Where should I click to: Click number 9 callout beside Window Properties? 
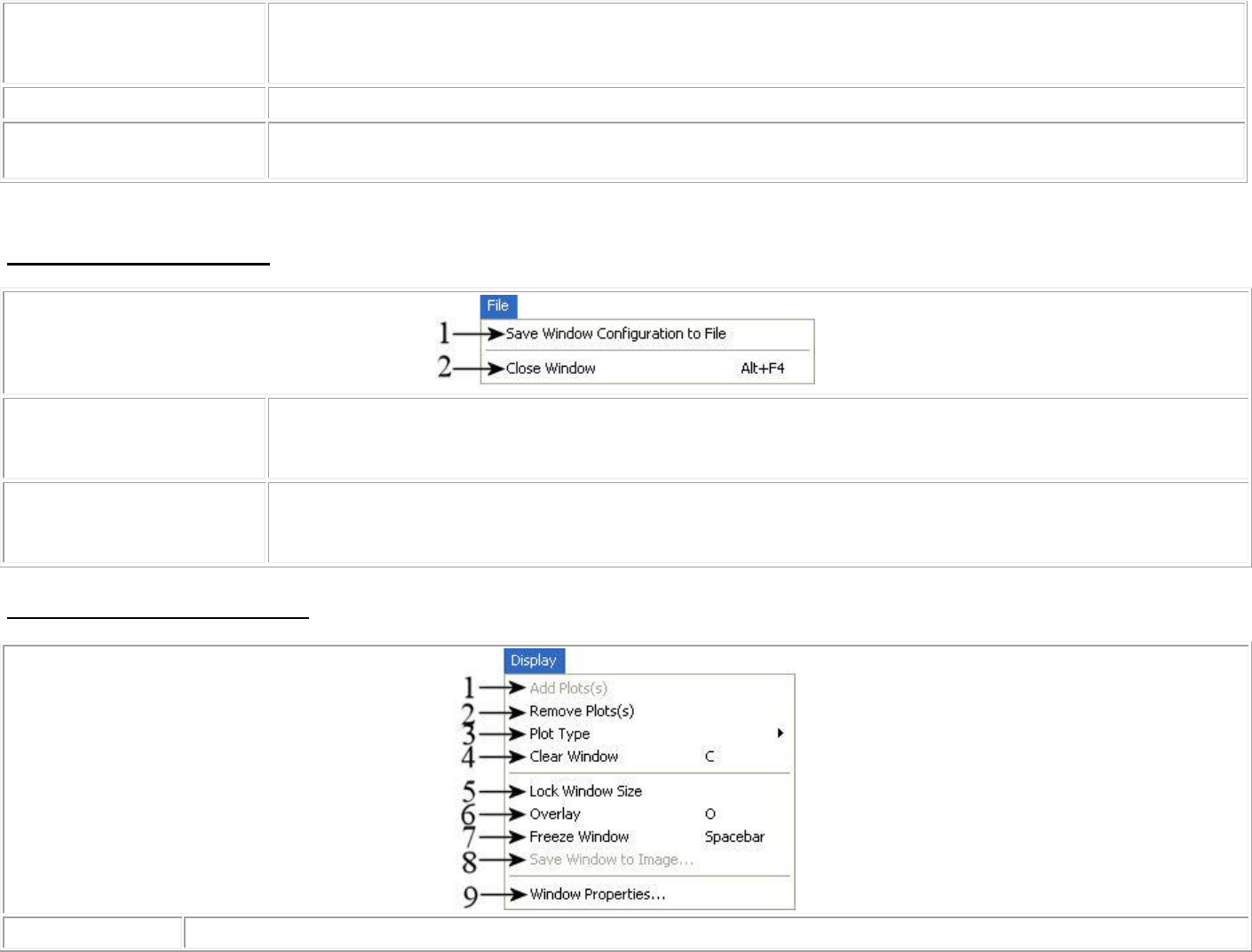pyautogui.click(x=470, y=896)
